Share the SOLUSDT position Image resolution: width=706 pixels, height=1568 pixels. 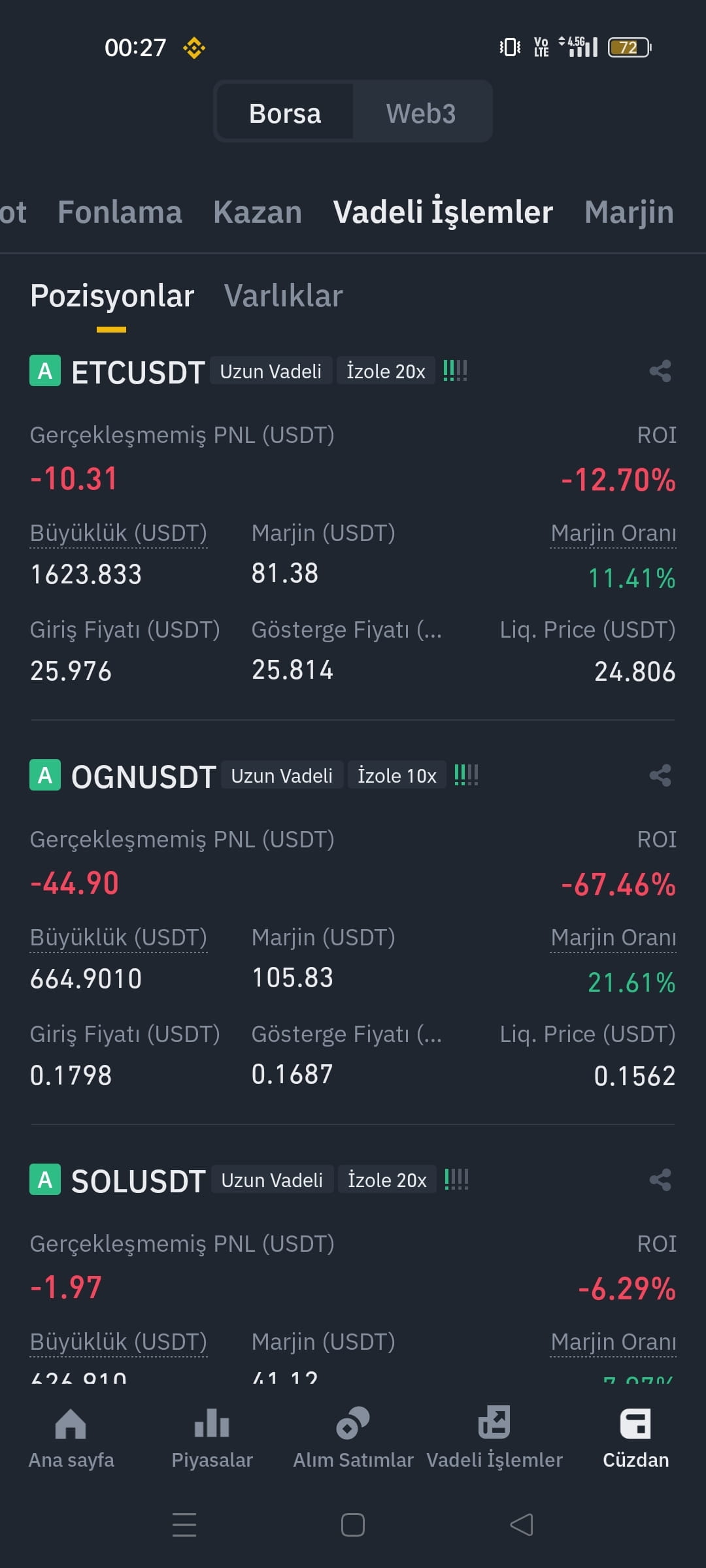tap(660, 1180)
